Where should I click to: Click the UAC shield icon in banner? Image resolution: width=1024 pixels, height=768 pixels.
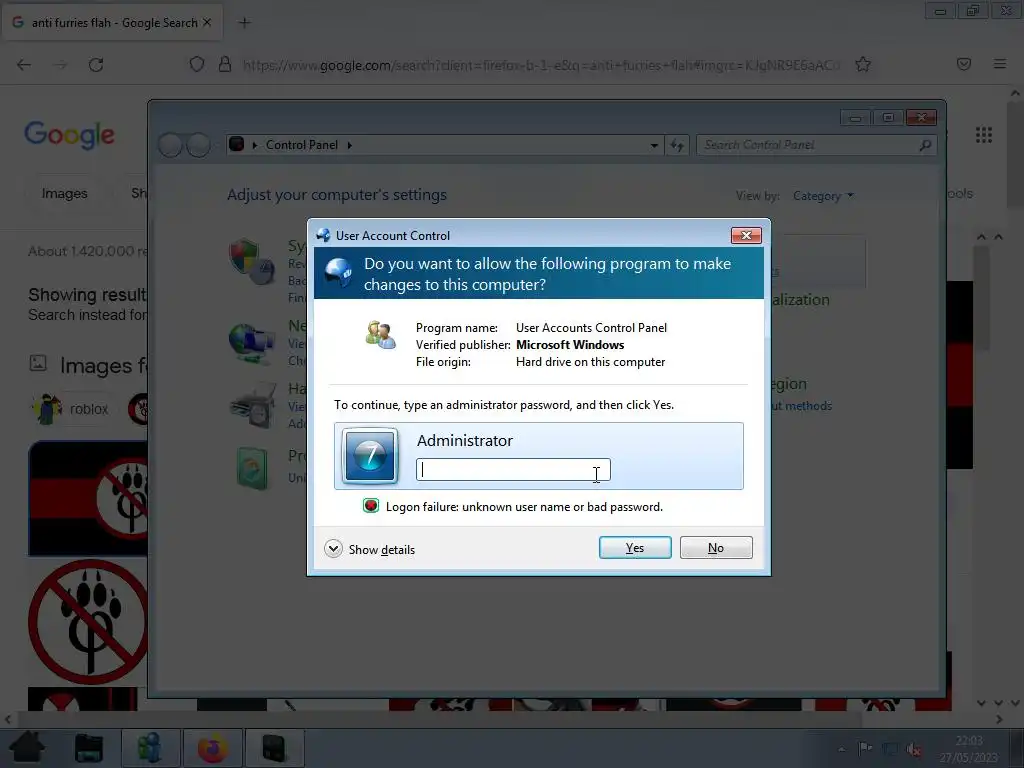point(338,273)
